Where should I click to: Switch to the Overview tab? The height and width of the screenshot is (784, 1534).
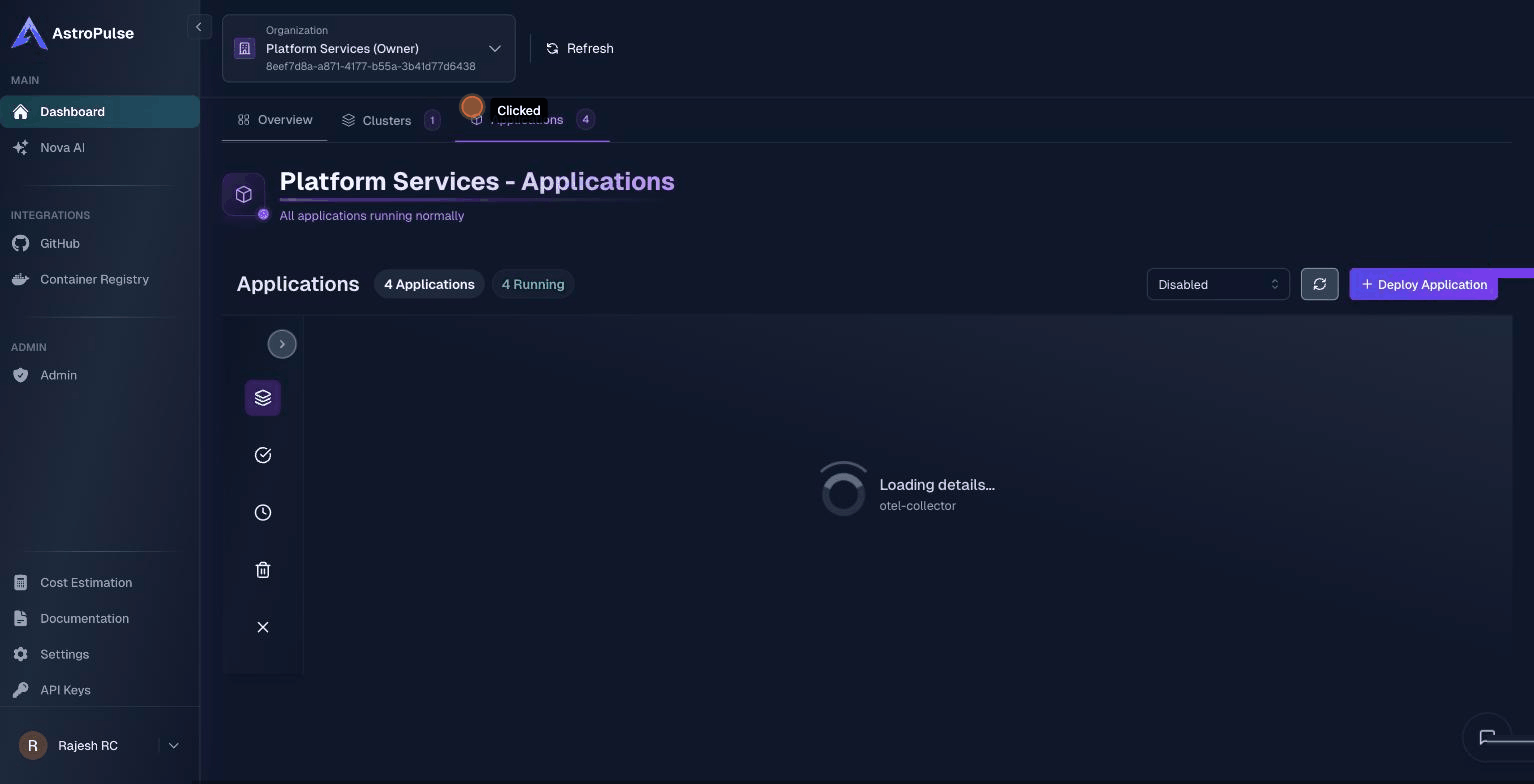click(275, 120)
